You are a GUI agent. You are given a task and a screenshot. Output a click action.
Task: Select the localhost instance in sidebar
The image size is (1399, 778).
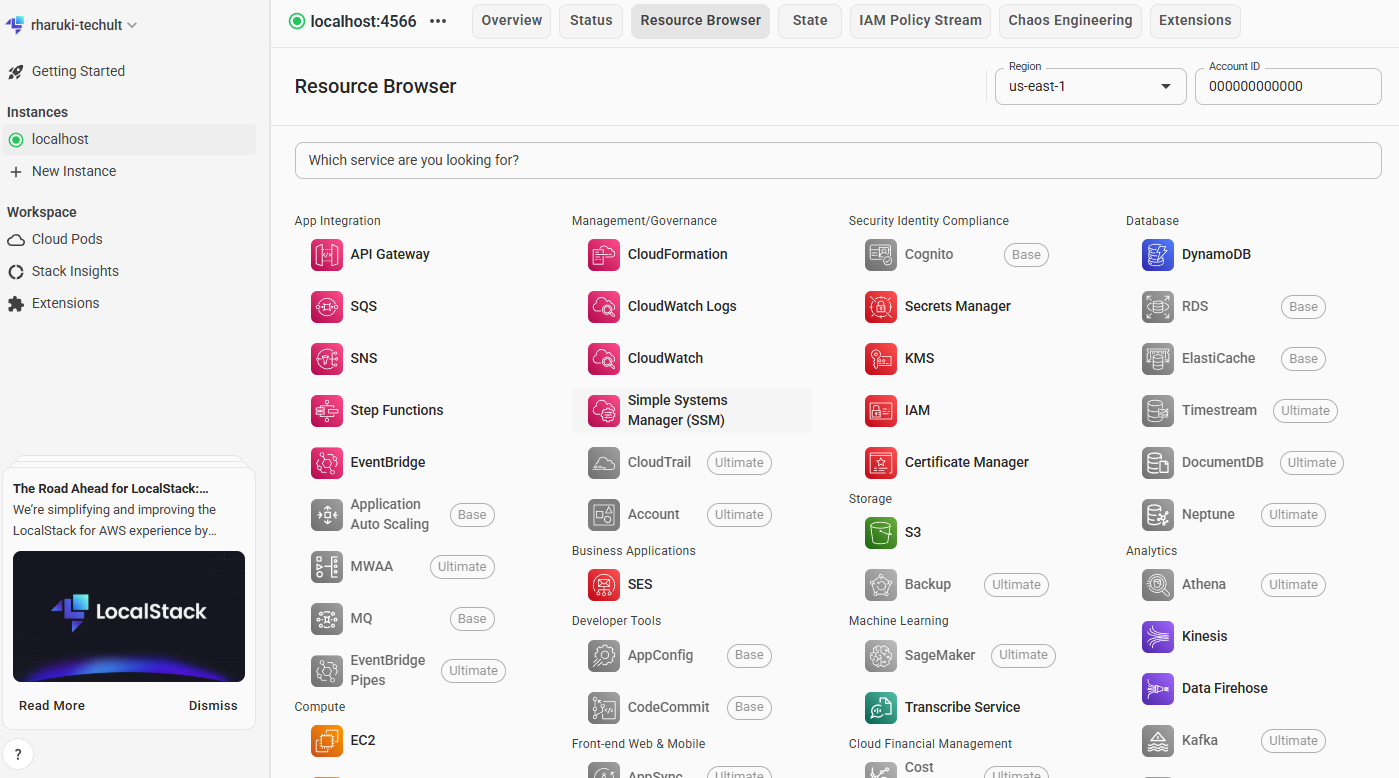point(128,140)
